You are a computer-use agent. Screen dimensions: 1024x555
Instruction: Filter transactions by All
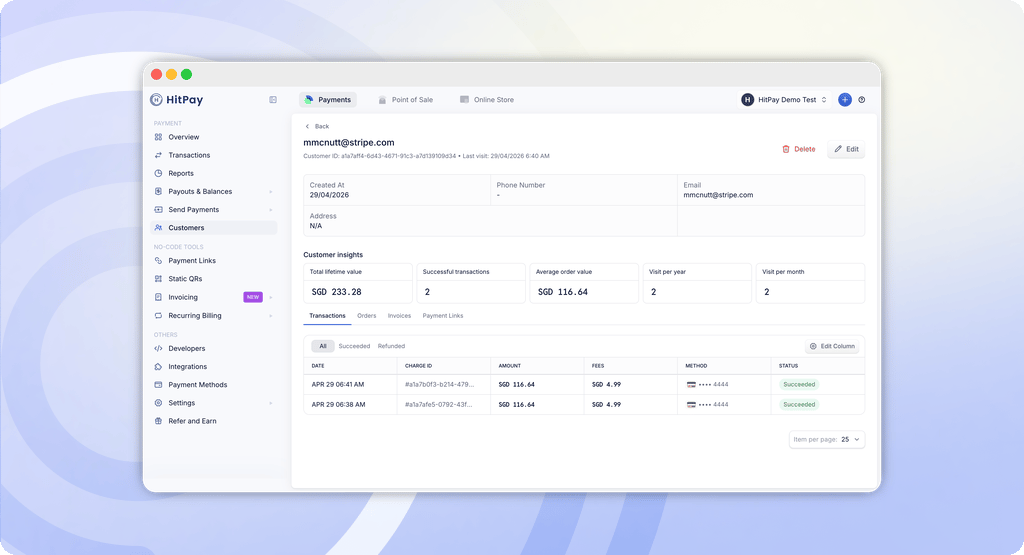pyautogui.click(x=323, y=346)
